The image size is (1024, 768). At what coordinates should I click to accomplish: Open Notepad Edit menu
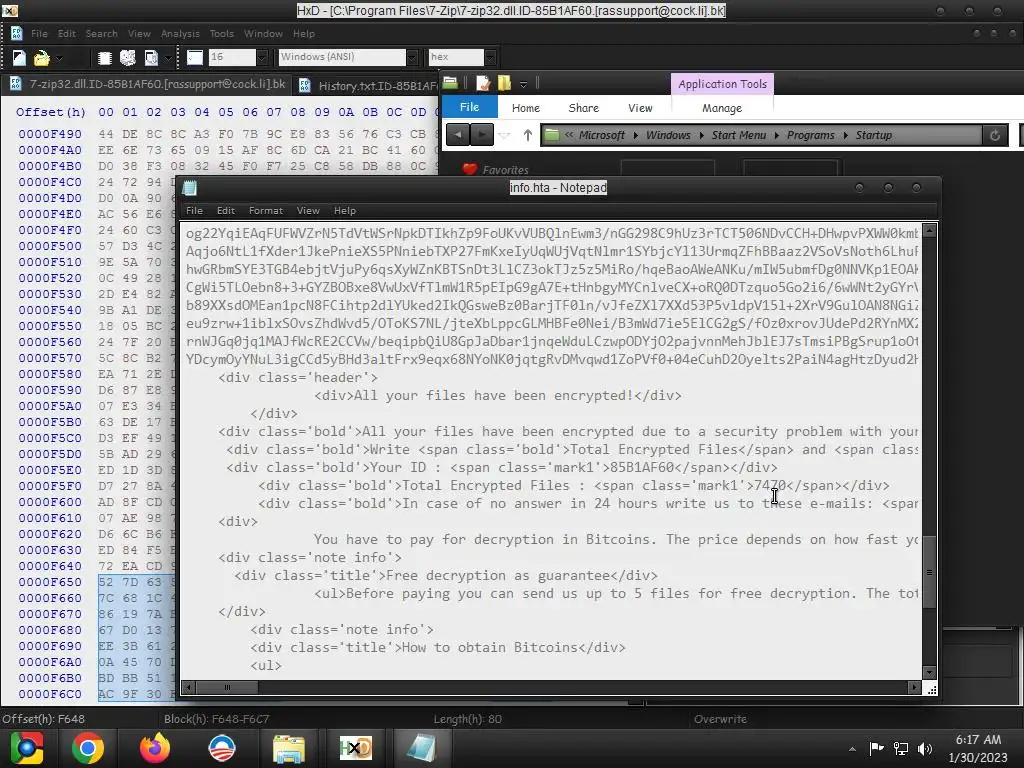[226, 210]
